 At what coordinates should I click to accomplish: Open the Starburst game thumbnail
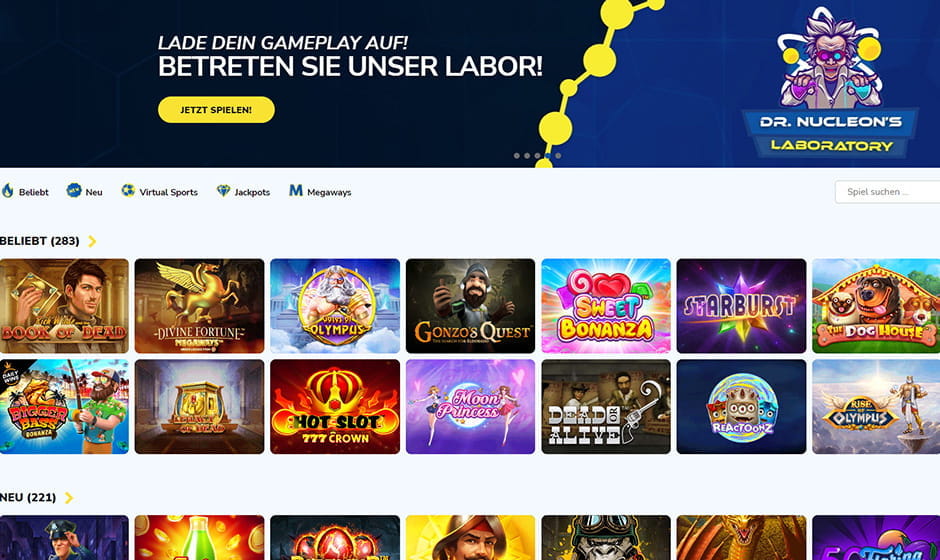point(742,306)
